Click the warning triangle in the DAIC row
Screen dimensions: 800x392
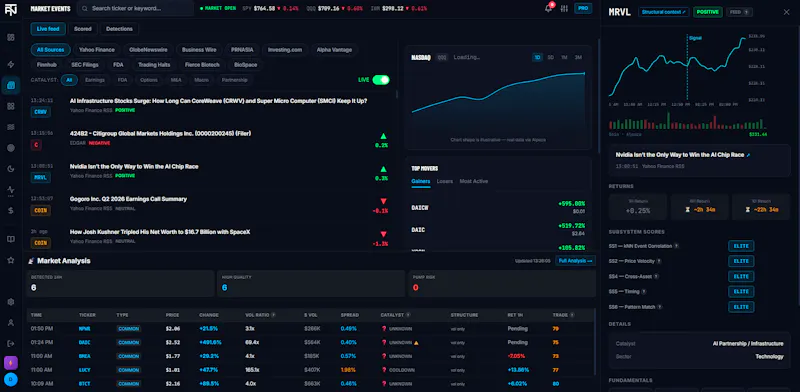click(x=416, y=342)
